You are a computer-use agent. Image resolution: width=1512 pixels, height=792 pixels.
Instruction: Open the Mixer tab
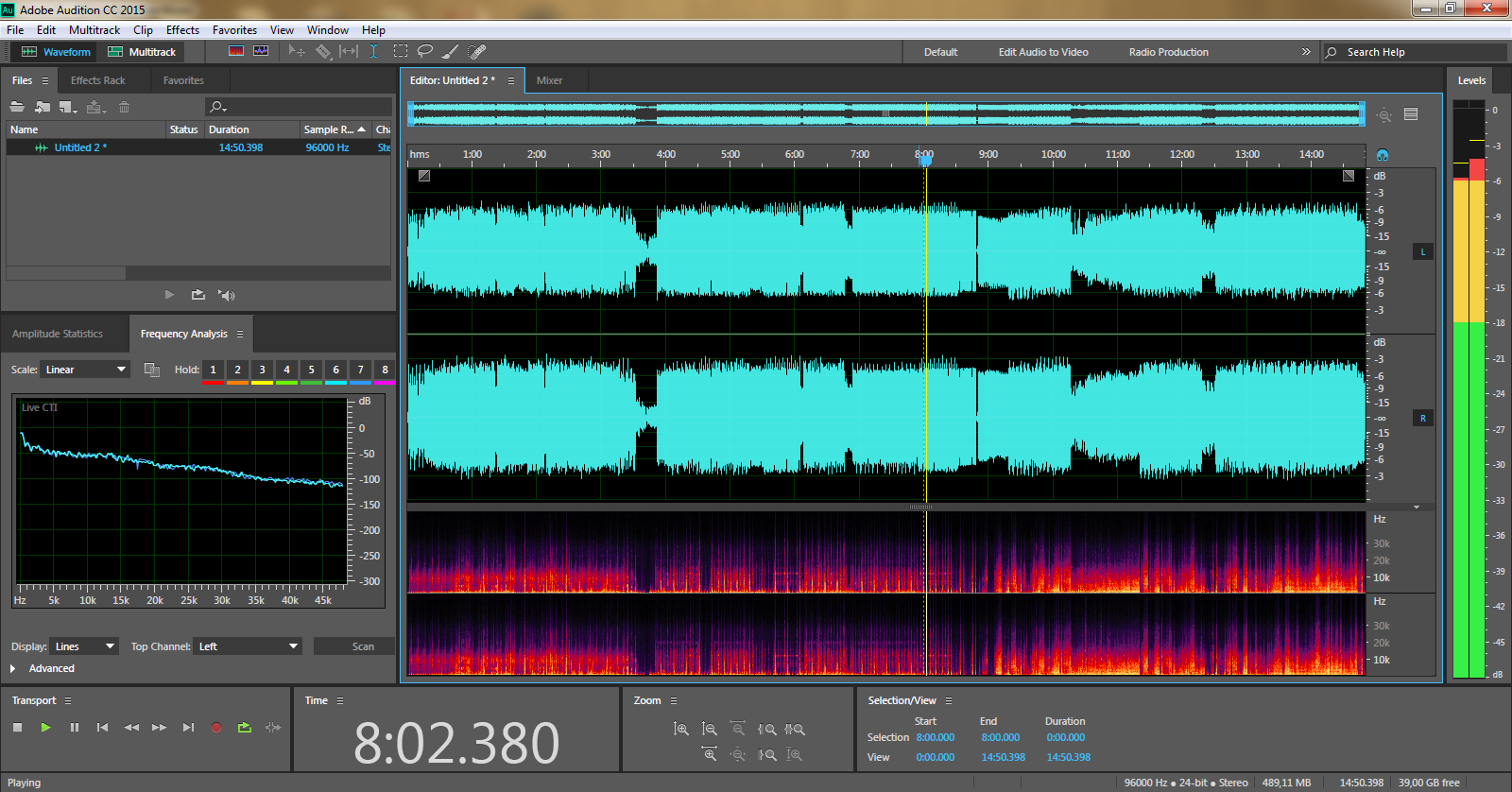(549, 80)
